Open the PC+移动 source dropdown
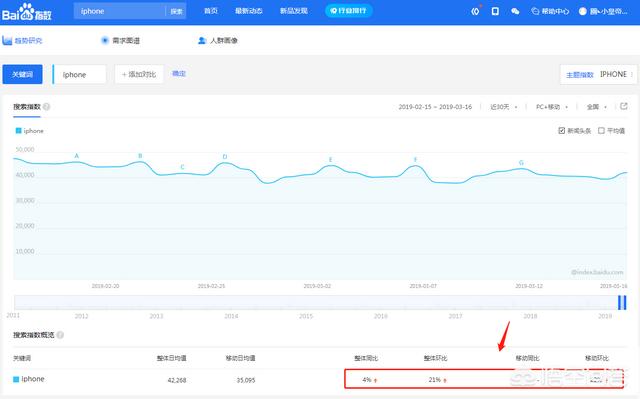 pyautogui.click(x=552, y=107)
